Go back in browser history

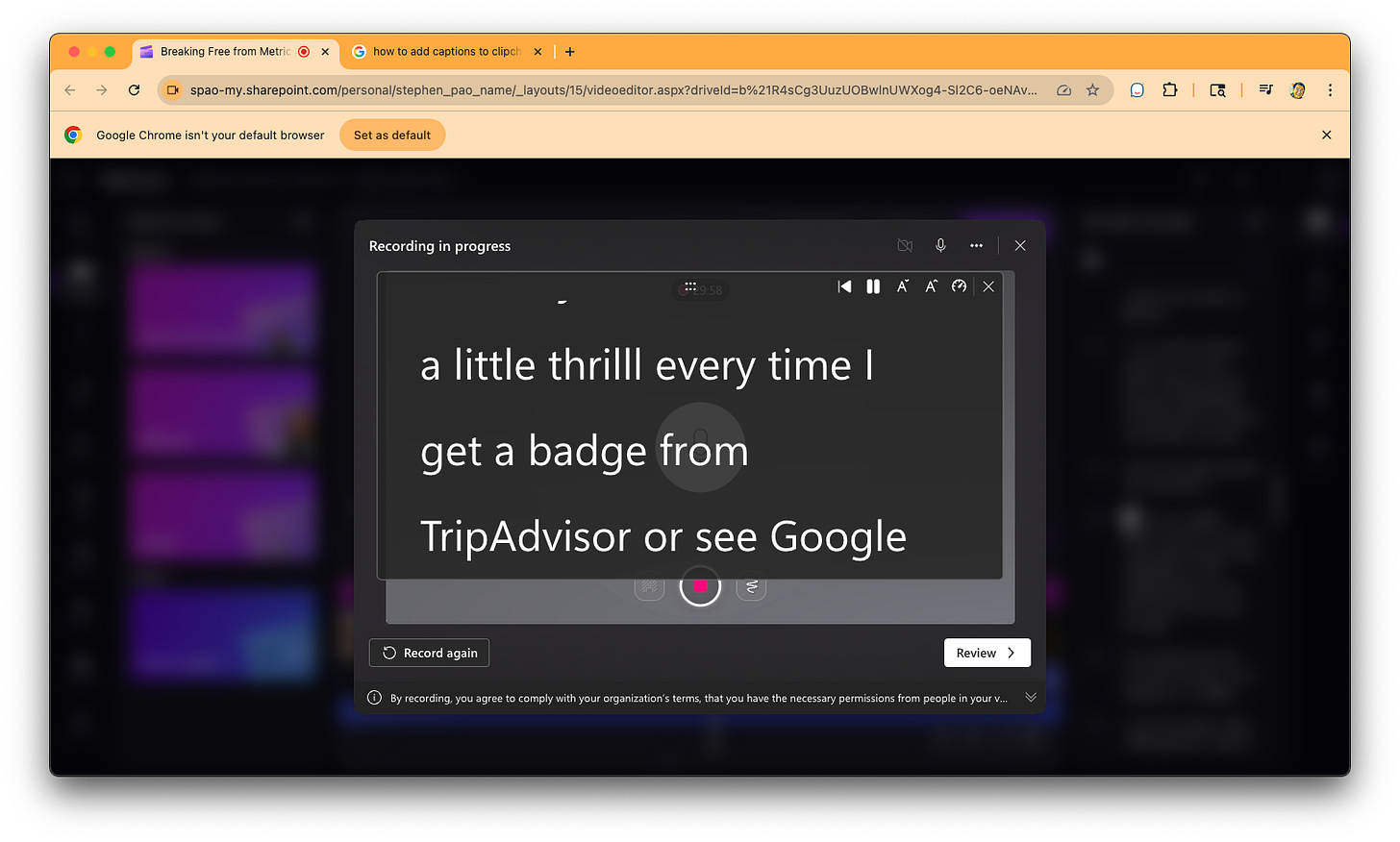click(70, 90)
